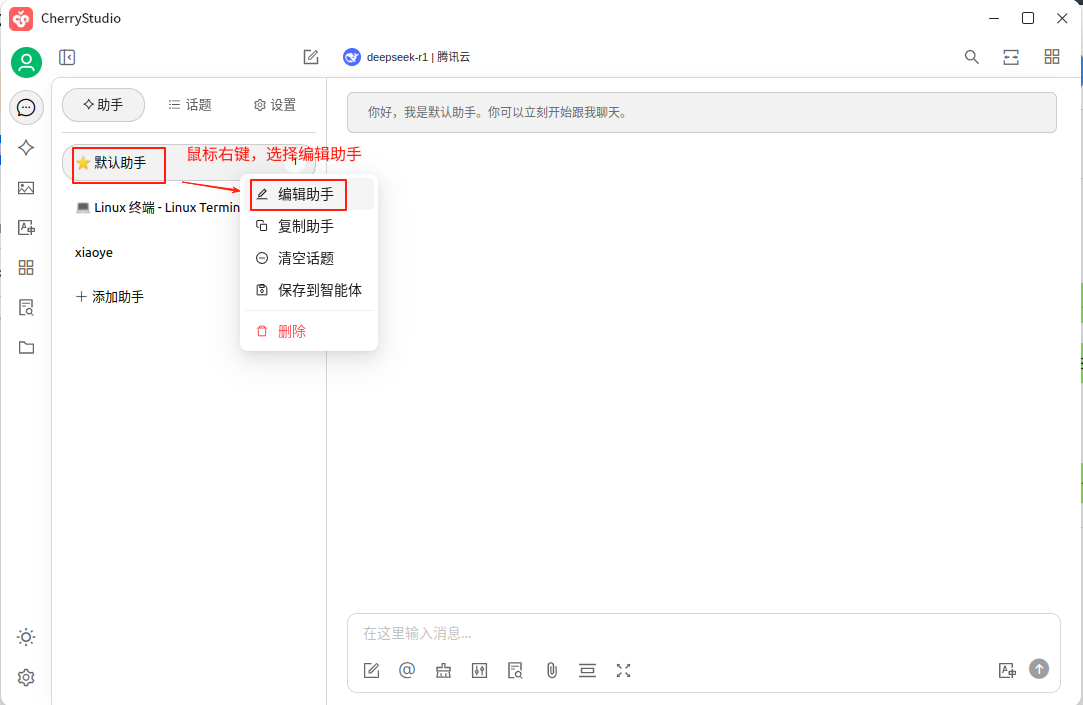
Task: Open the files folder icon in the sidebar
Action: click(26, 347)
